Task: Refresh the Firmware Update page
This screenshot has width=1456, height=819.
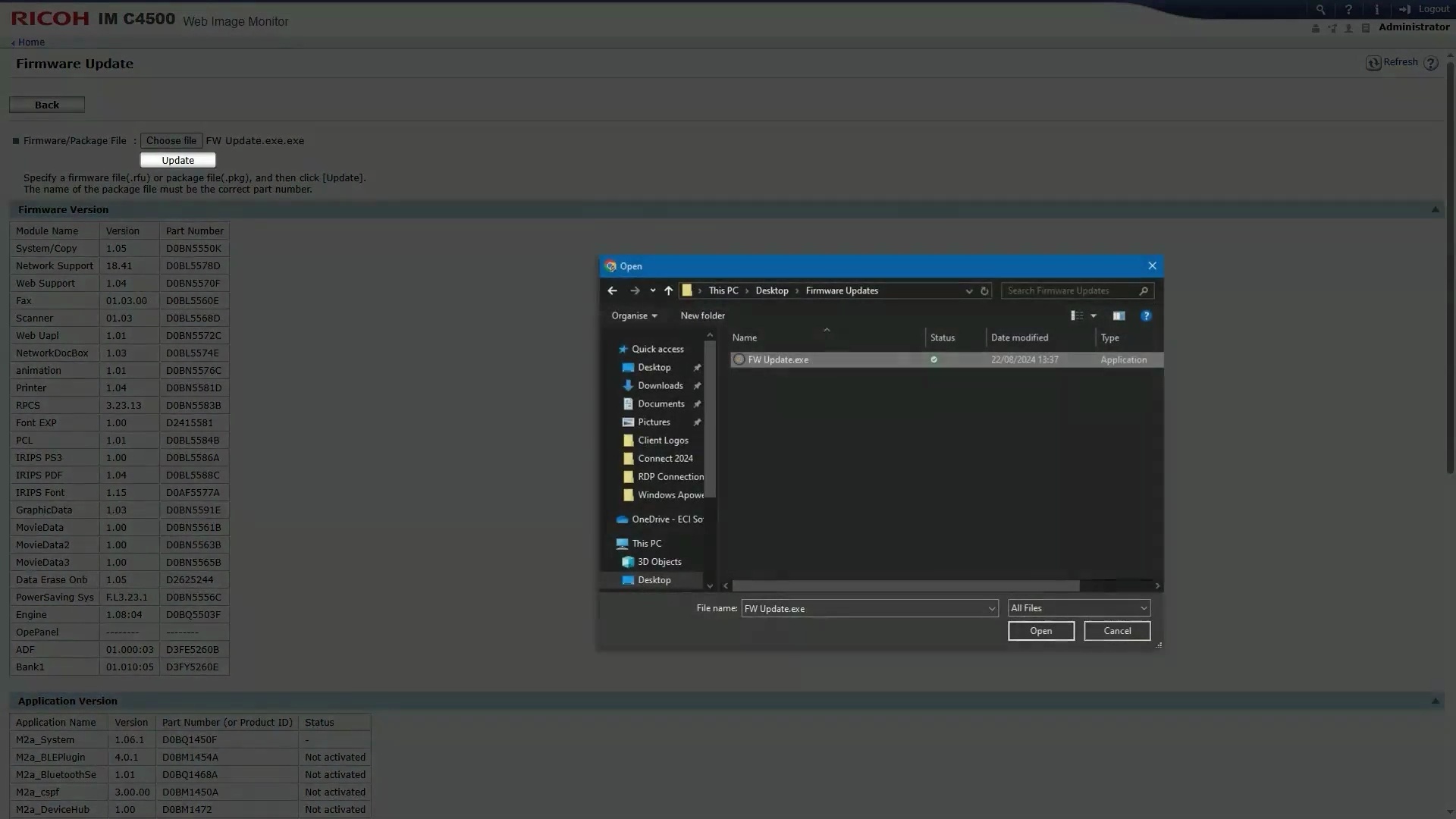Action: tap(1392, 63)
